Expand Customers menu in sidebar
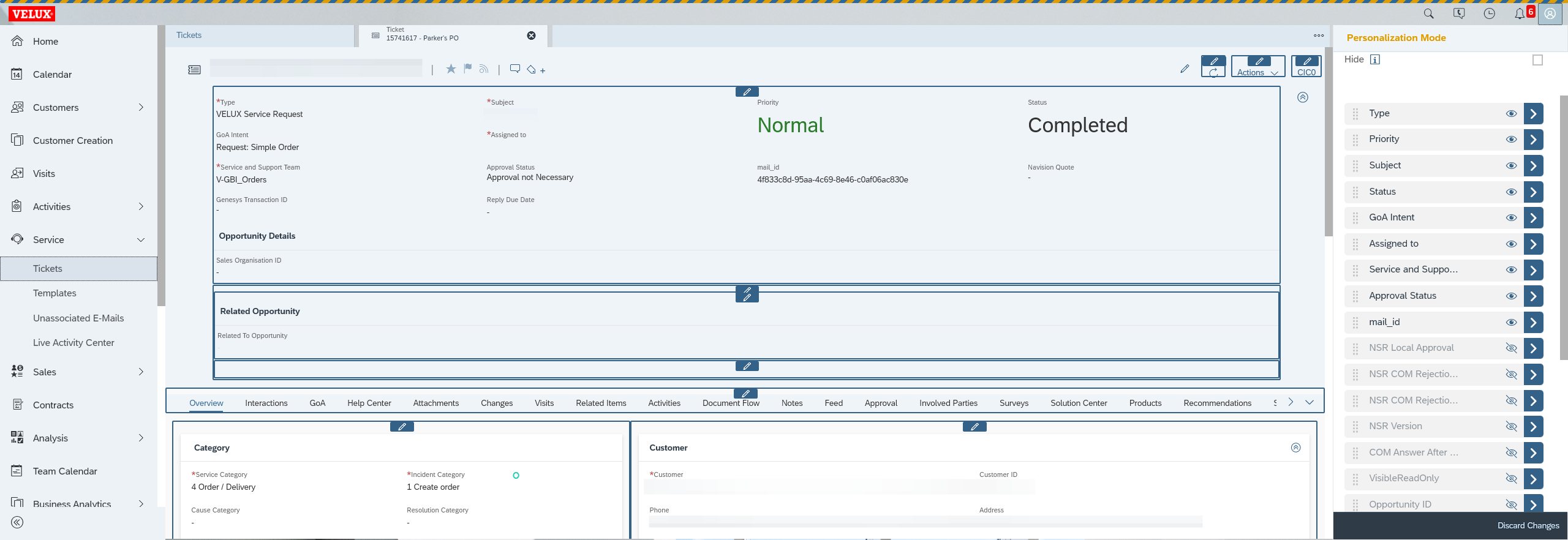1568x540 pixels. [141, 107]
